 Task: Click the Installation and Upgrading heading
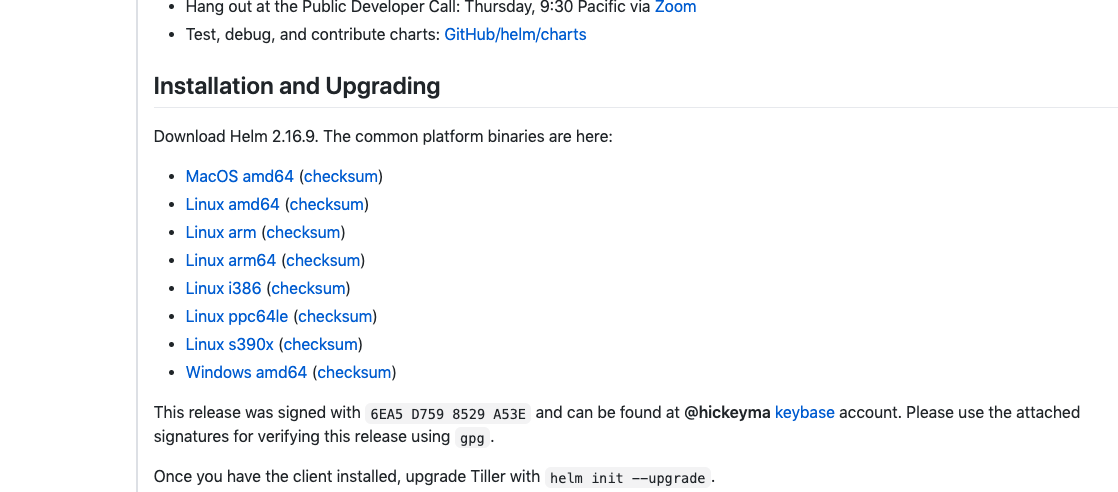297,86
